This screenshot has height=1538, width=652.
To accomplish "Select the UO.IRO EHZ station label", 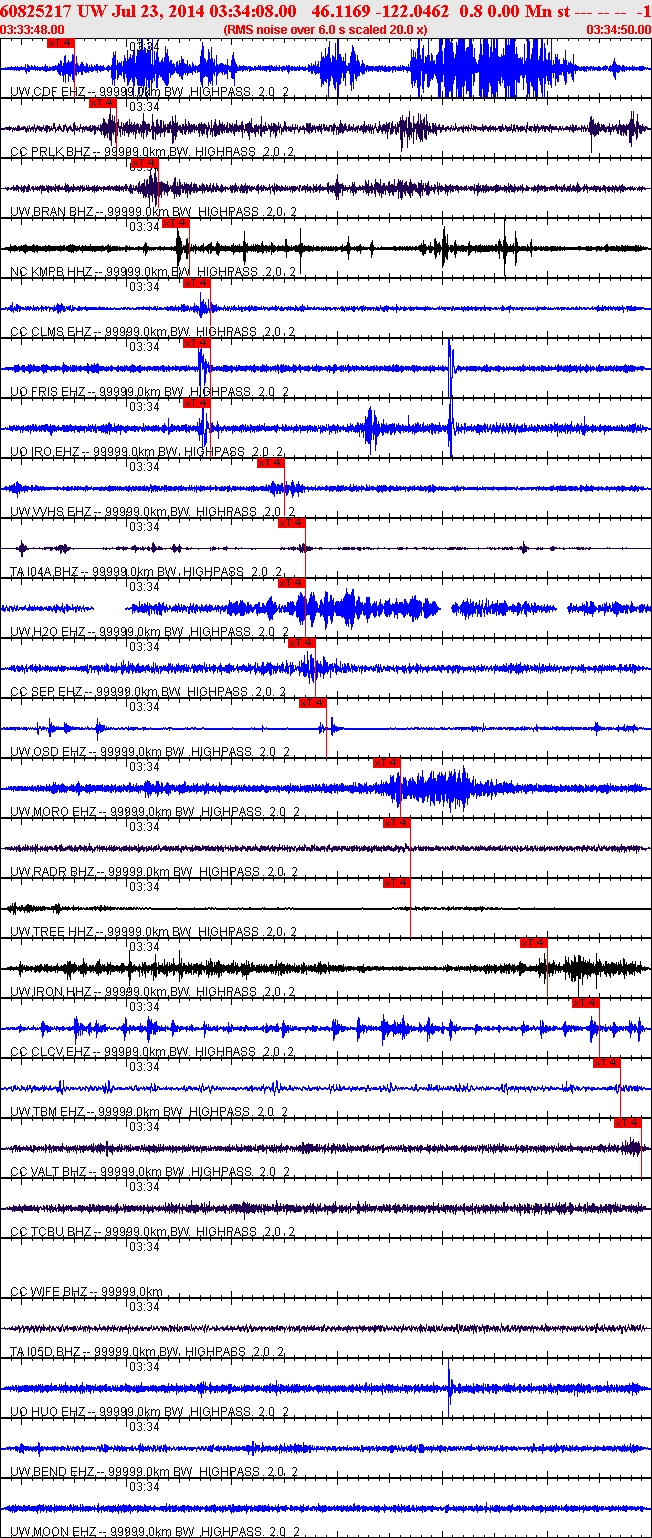I will pyautogui.click(x=45, y=451).
